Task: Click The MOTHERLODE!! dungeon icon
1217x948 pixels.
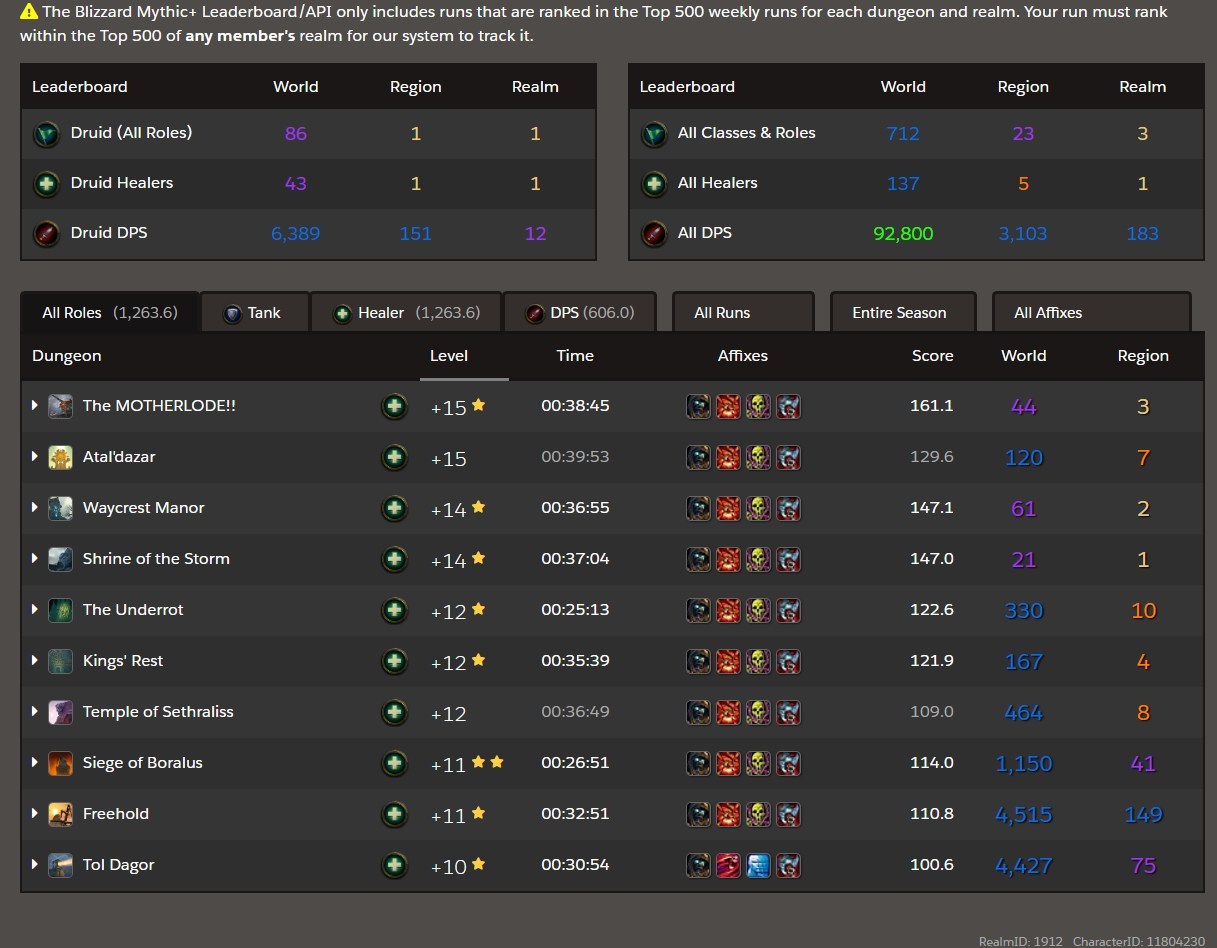Action: [60, 406]
